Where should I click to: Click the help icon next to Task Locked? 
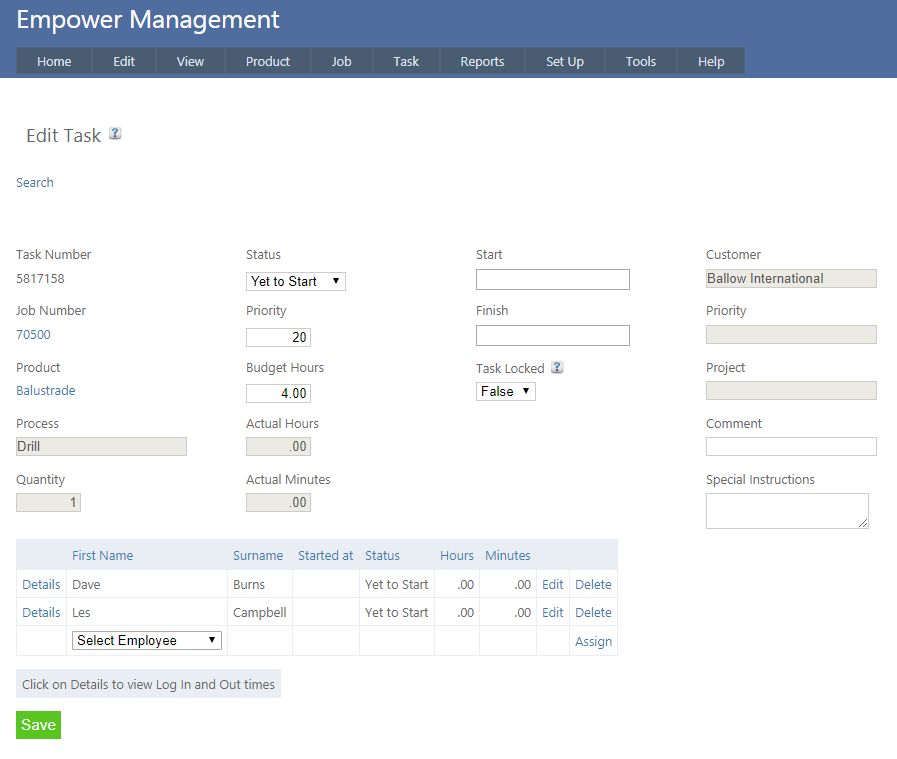pyautogui.click(x=557, y=367)
